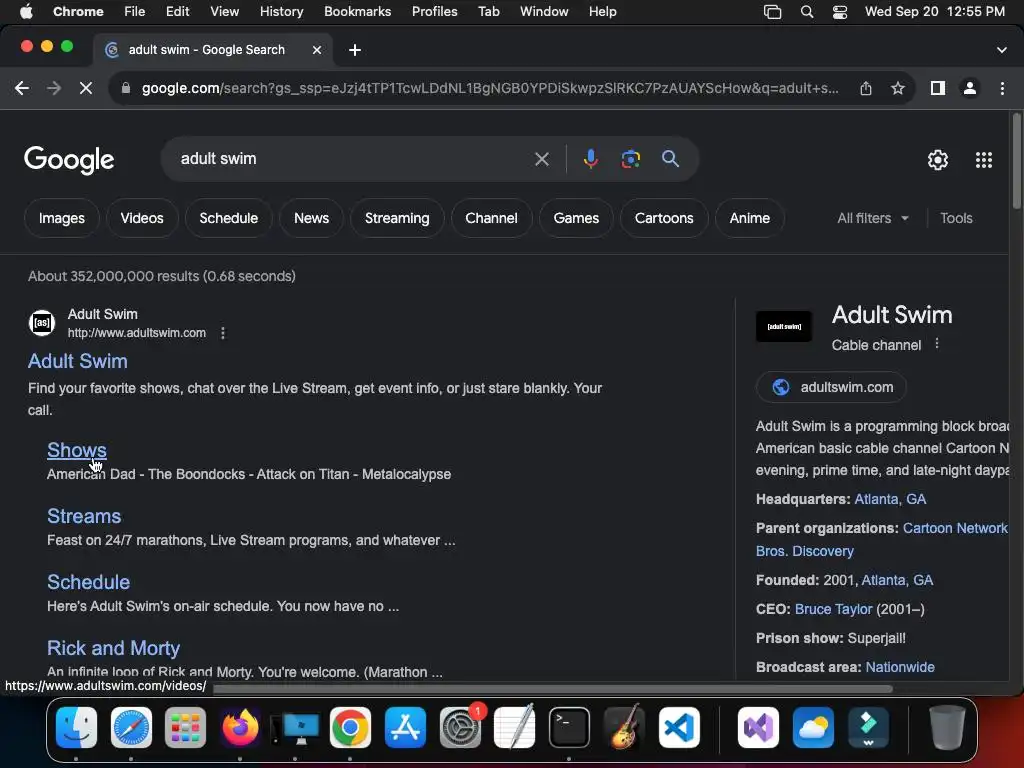Open Launchpad from the dock
This screenshot has width=1024, height=768.
185,727
